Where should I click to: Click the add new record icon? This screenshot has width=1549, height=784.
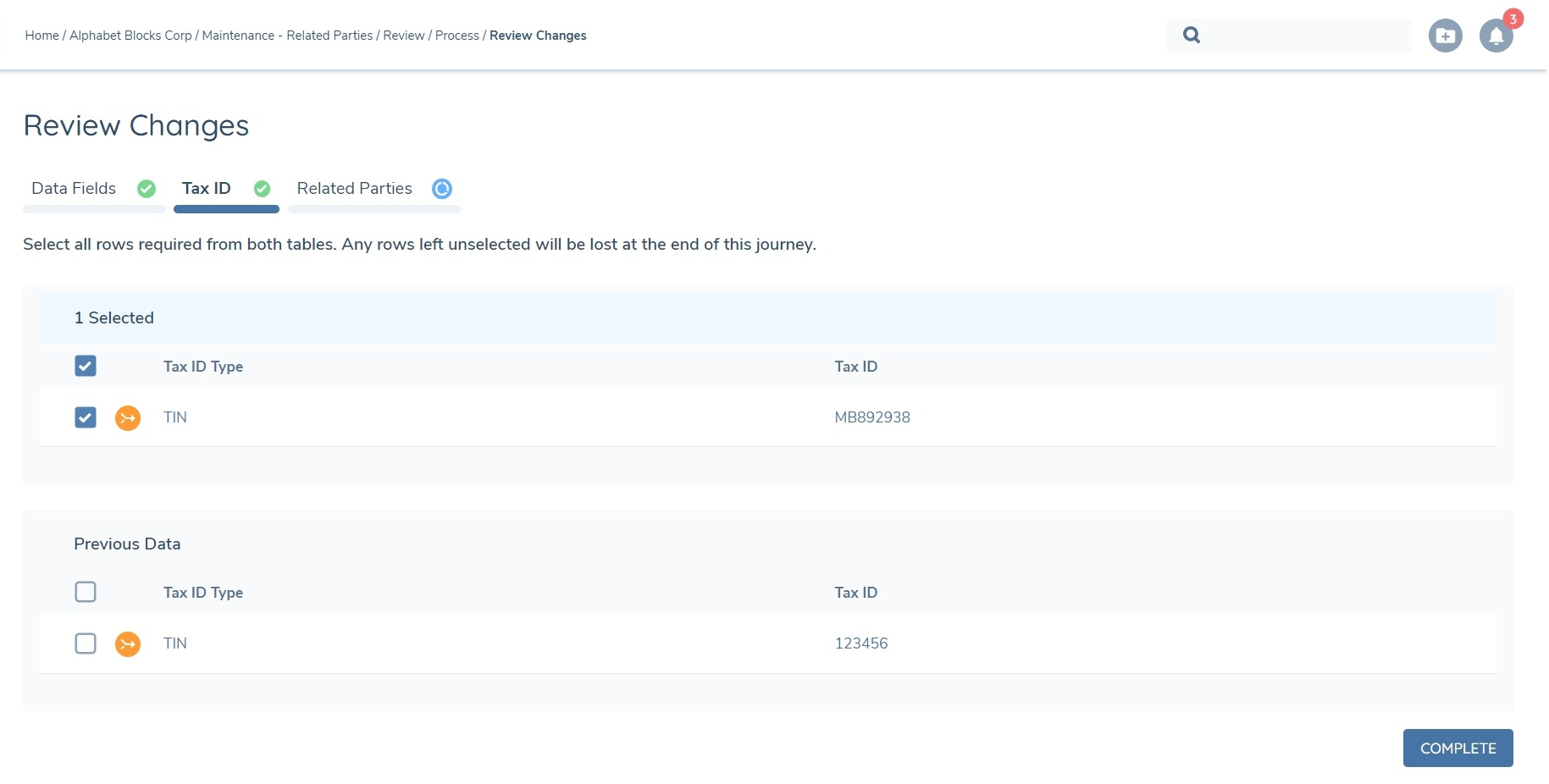1446,36
